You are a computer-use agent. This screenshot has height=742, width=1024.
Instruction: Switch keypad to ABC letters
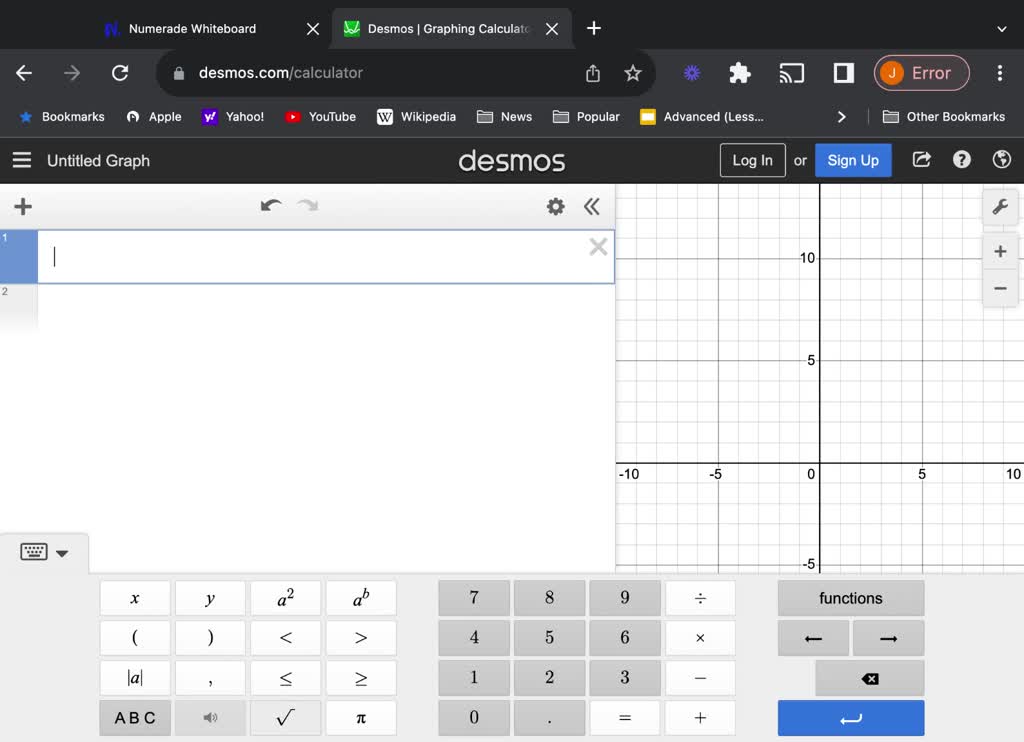[135, 718]
